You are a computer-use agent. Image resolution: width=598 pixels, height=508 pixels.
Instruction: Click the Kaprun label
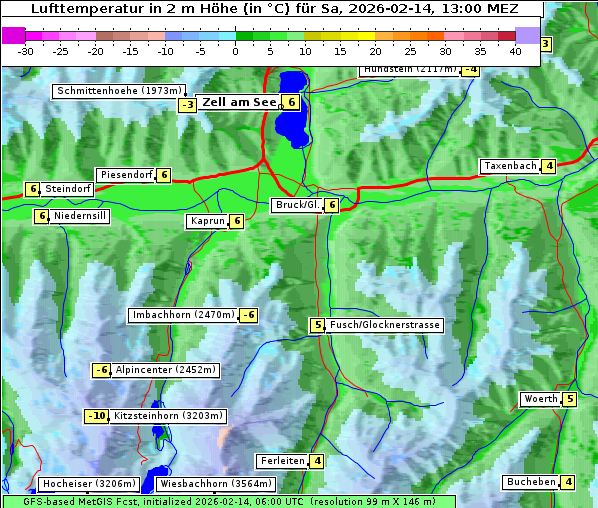click(x=207, y=221)
